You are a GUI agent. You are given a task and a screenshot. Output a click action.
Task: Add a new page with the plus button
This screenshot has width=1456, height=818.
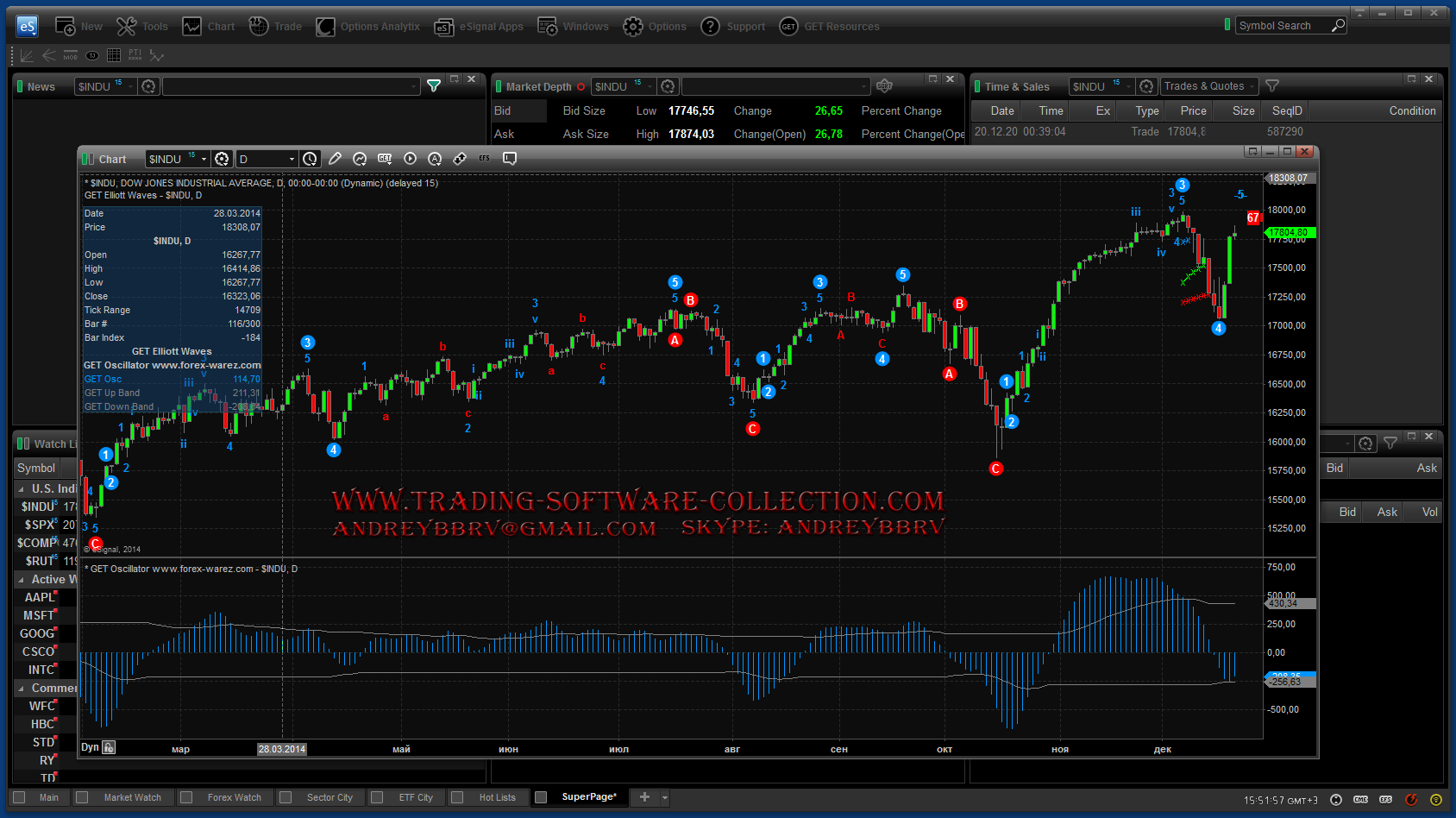click(644, 797)
